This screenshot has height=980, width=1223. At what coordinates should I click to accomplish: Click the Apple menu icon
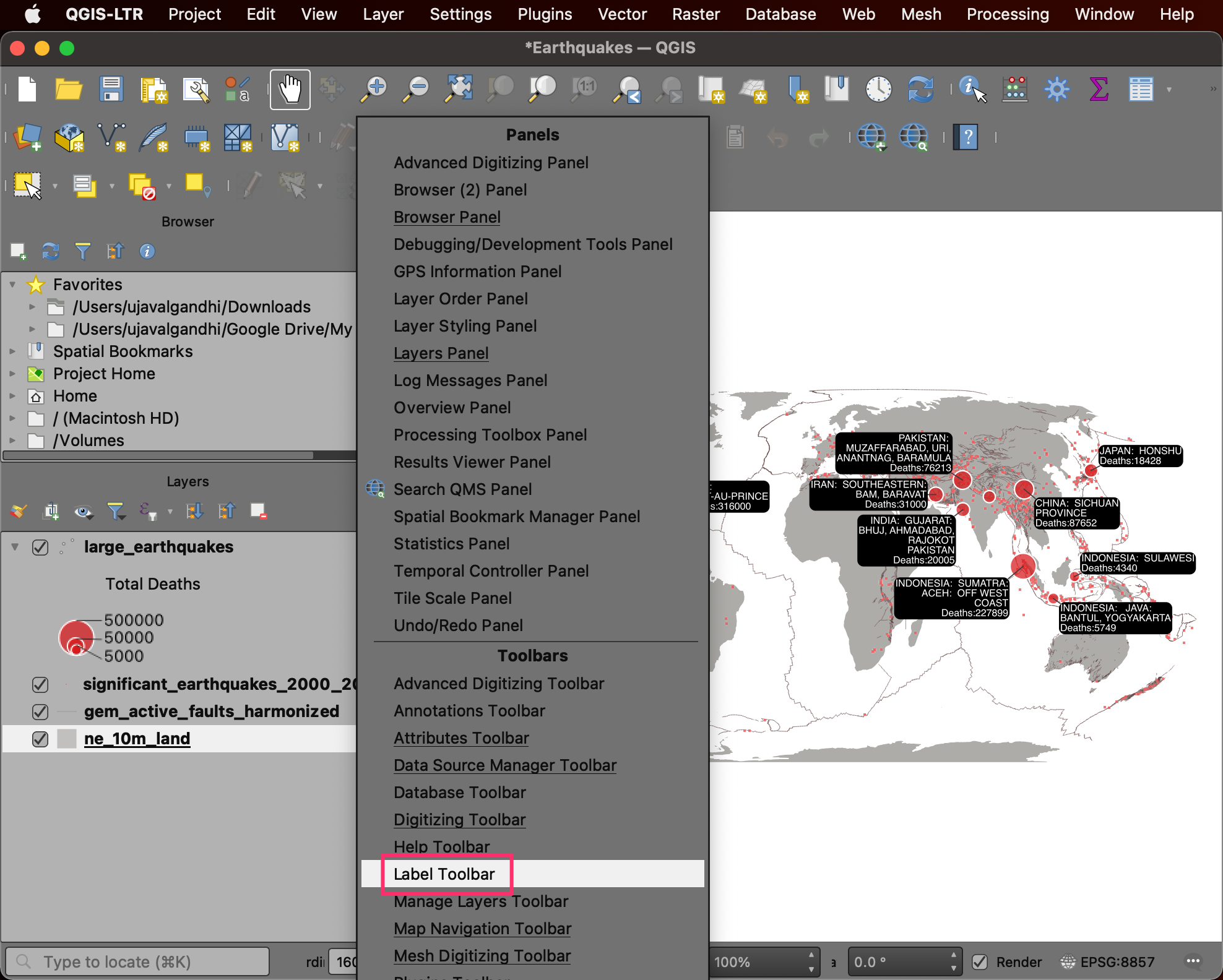[x=33, y=14]
